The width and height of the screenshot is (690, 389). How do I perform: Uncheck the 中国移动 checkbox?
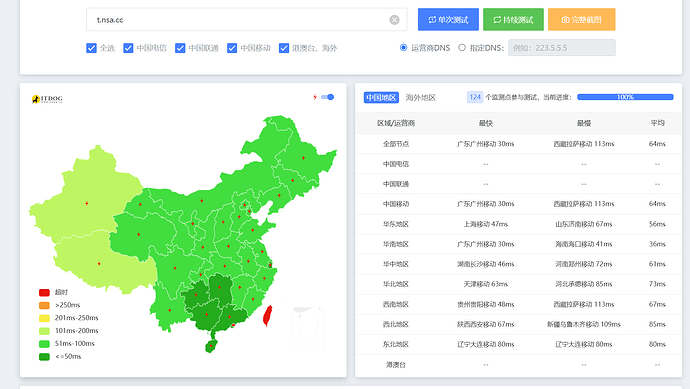click(232, 48)
